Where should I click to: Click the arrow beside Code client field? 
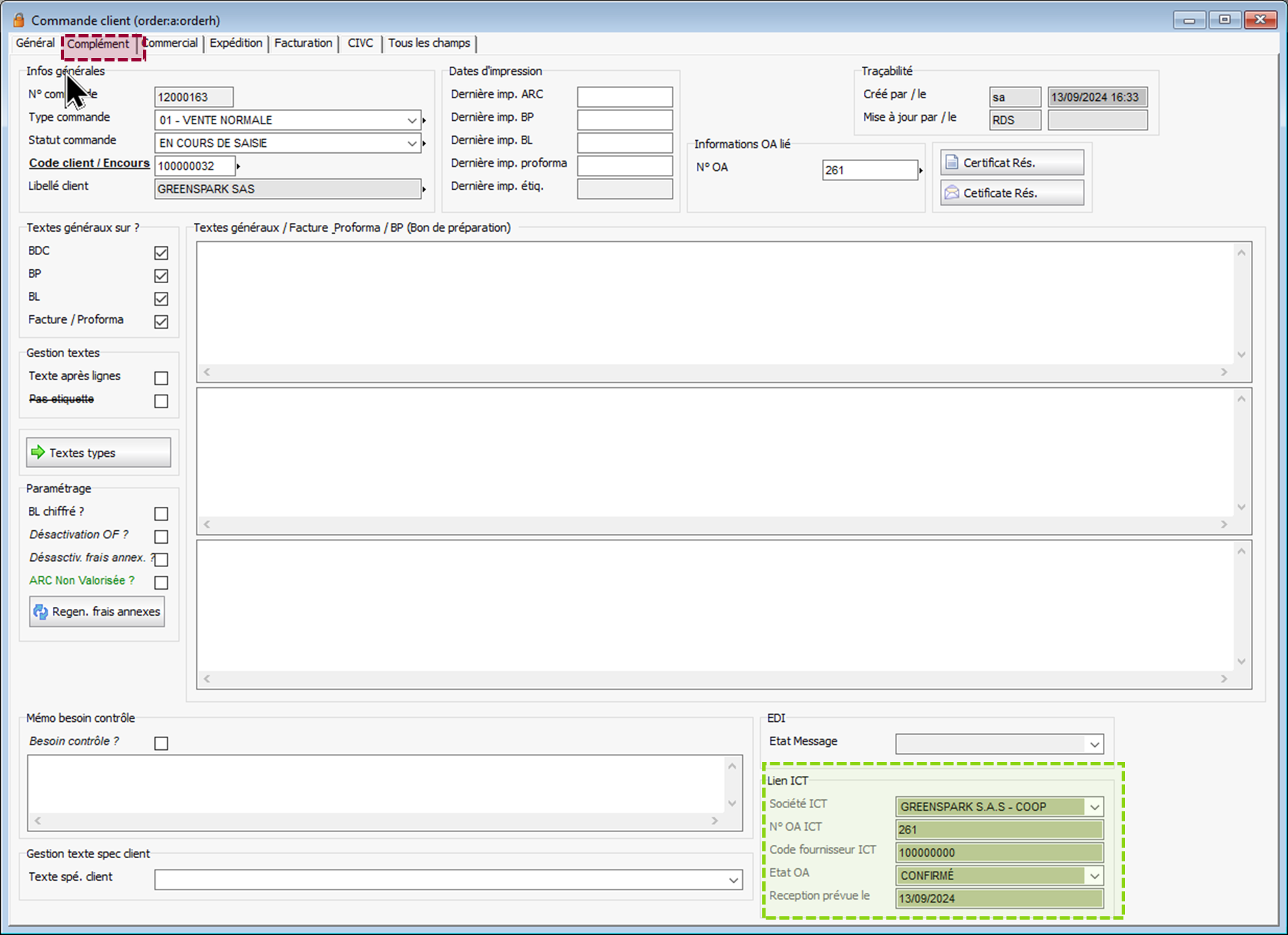pos(238,166)
